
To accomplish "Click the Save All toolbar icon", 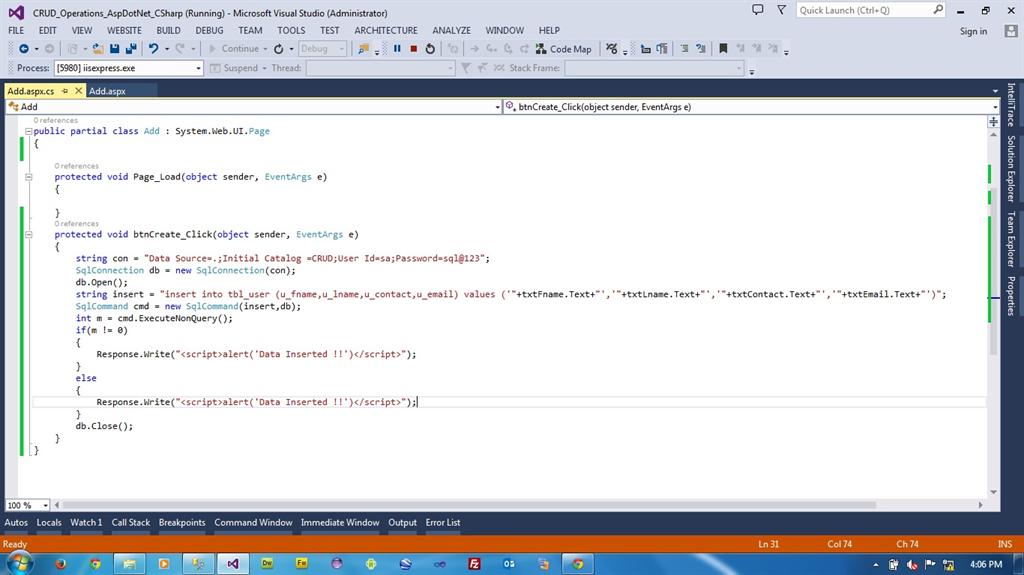I will pos(131,49).
